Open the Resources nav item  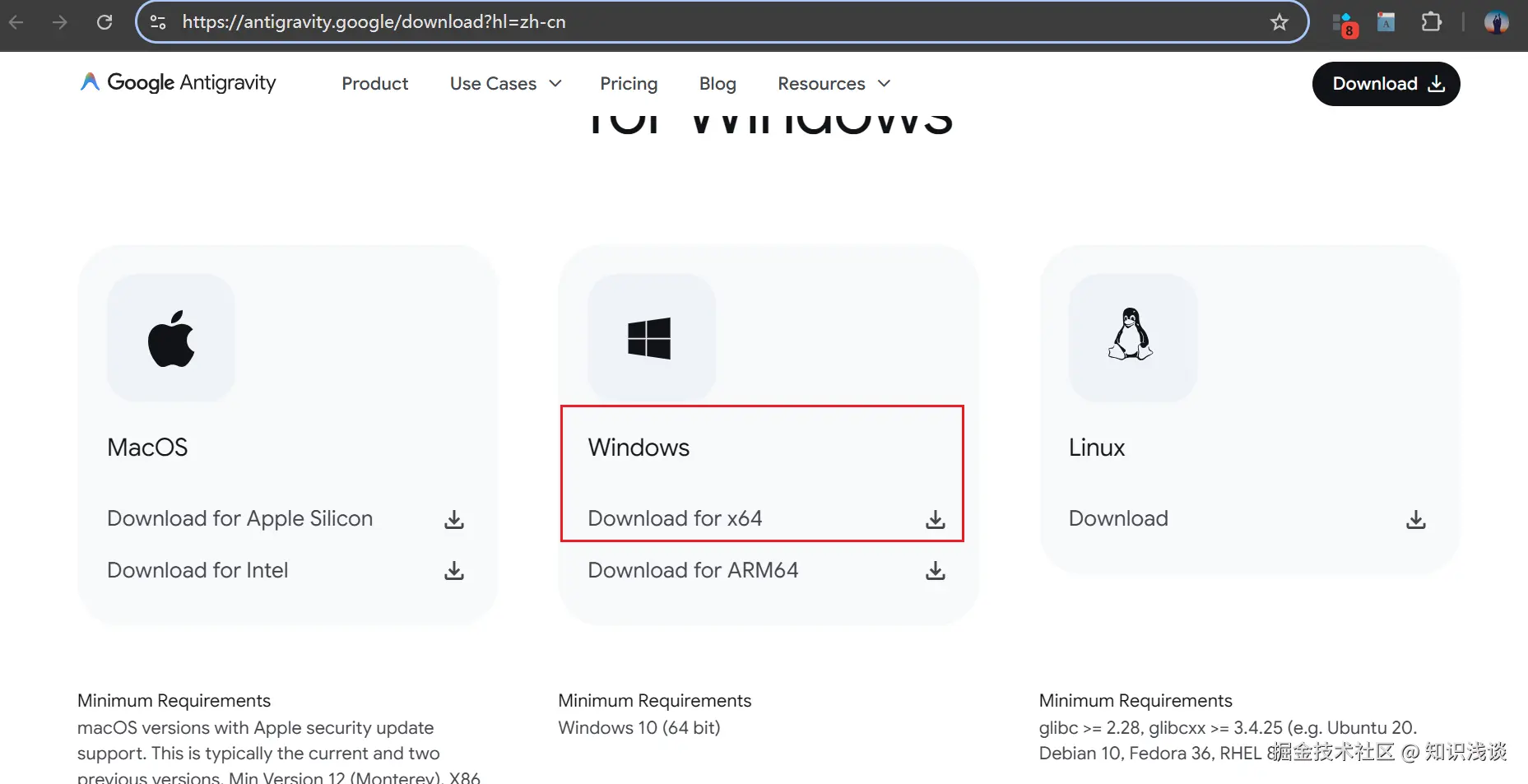(821, 84)
